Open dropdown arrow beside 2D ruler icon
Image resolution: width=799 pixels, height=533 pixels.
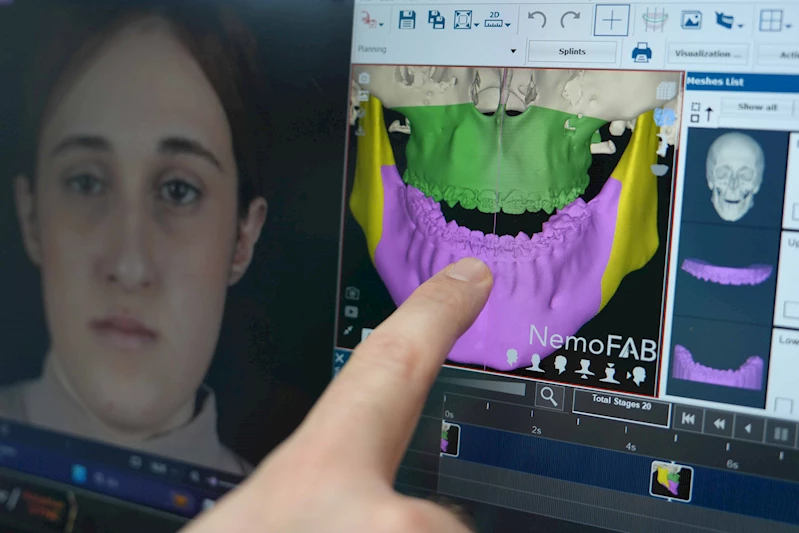[508, 24]
